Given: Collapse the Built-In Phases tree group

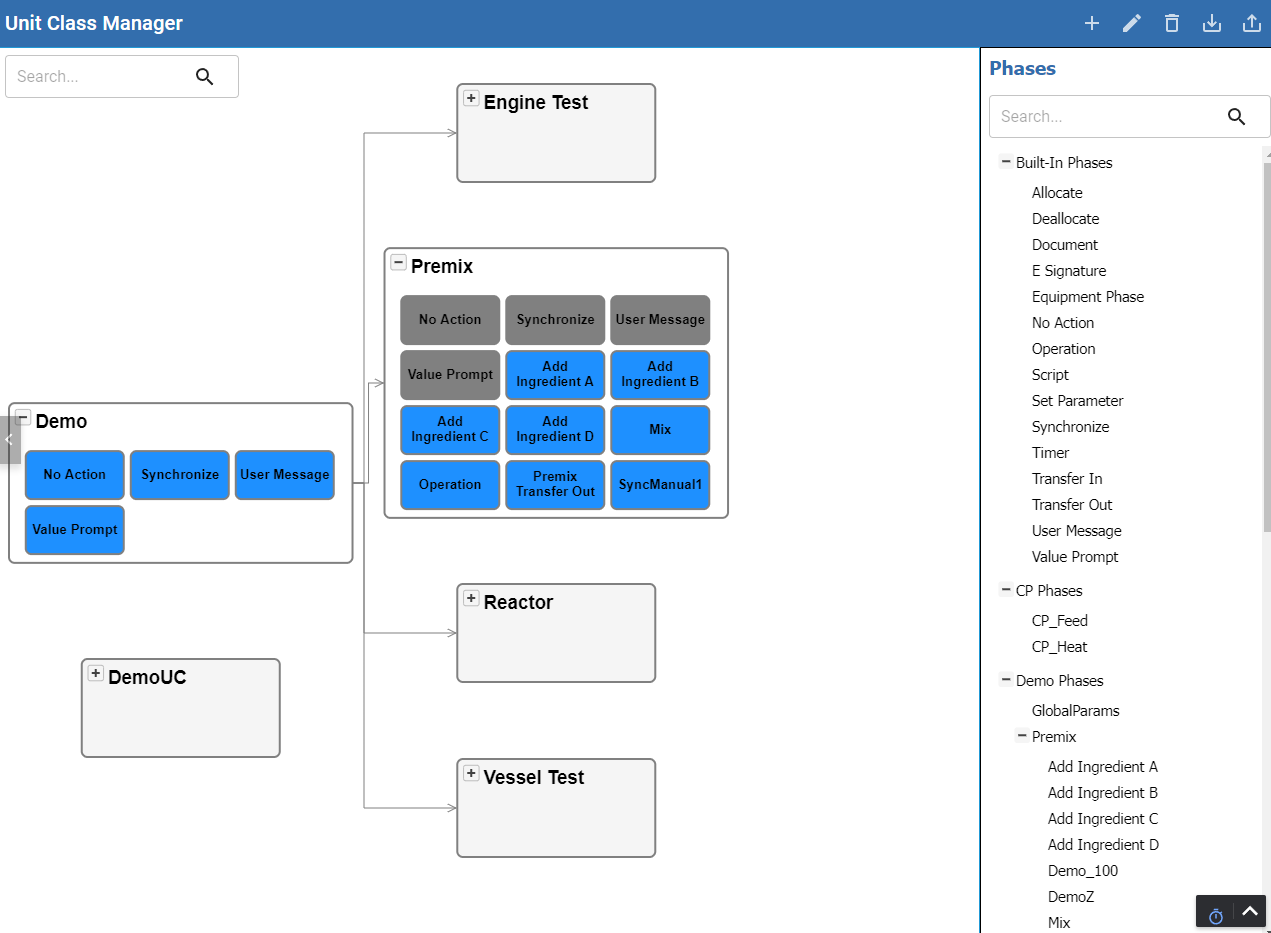Looking at the screenshot, I should pyautogui.click(x=1005, y=162).
